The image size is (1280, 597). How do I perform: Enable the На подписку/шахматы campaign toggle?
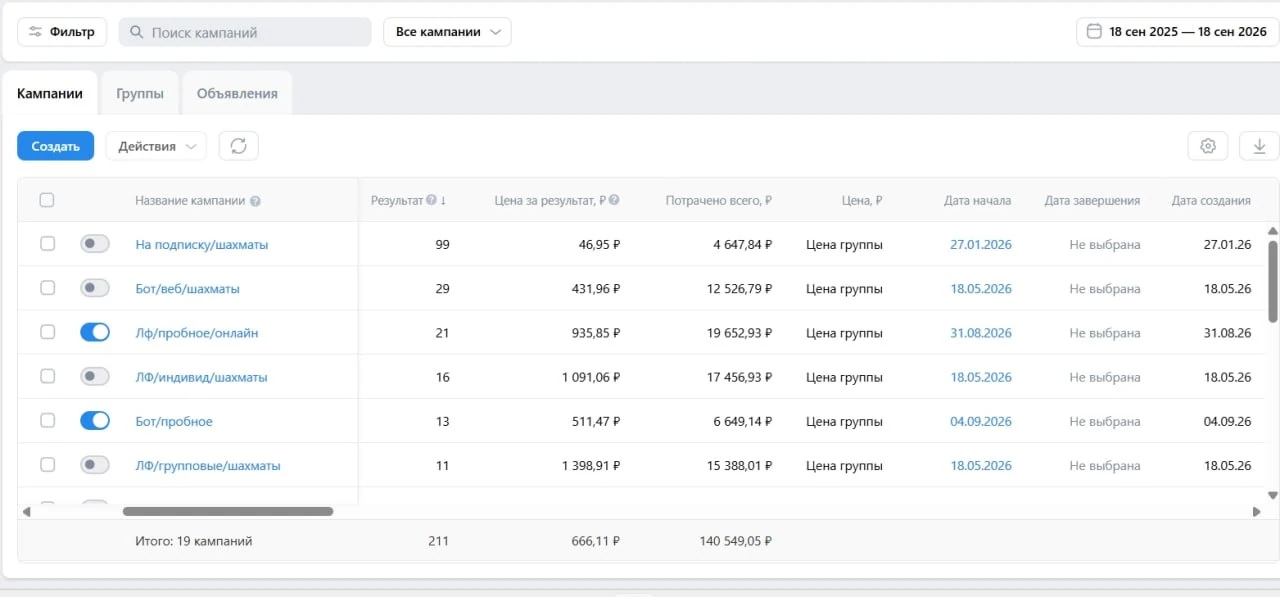(95, 244)
